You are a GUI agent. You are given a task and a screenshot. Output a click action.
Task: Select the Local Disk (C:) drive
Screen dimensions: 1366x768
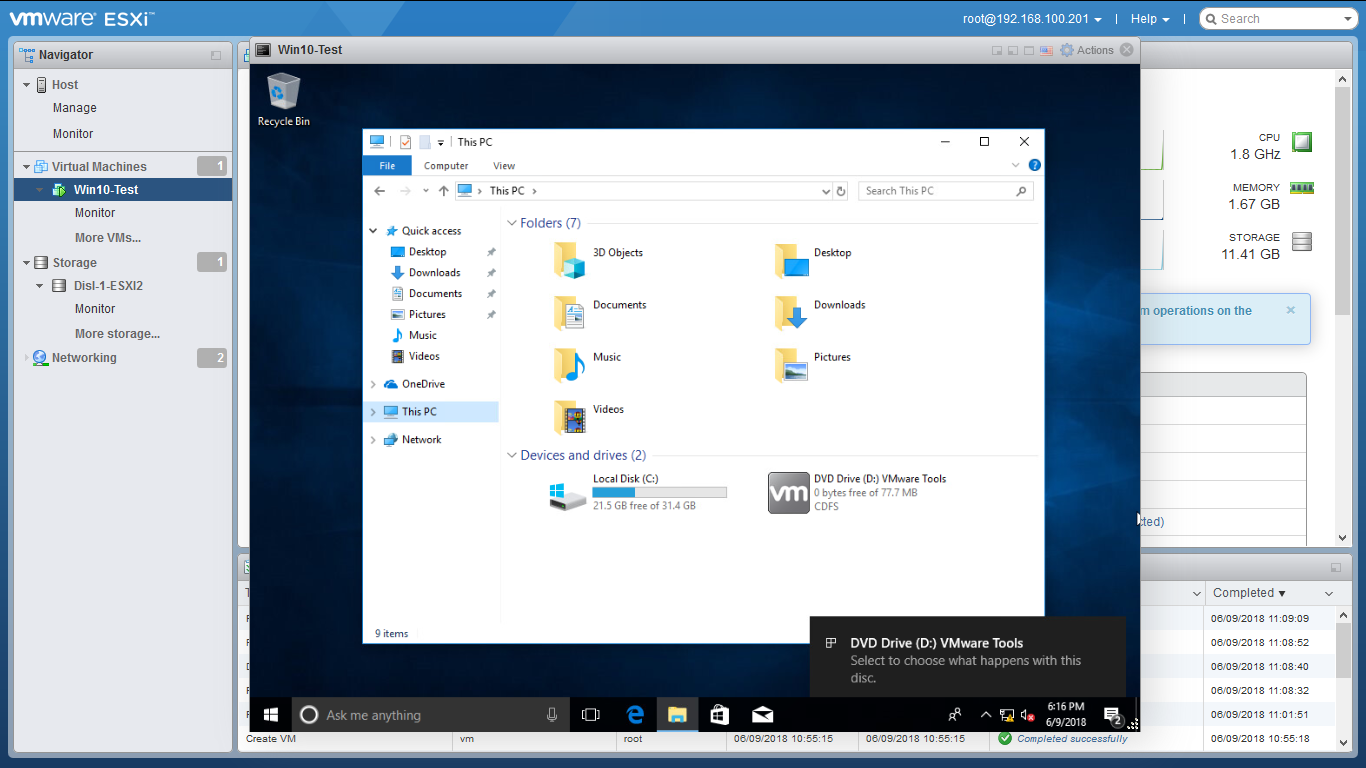click(x=569, y=492)
